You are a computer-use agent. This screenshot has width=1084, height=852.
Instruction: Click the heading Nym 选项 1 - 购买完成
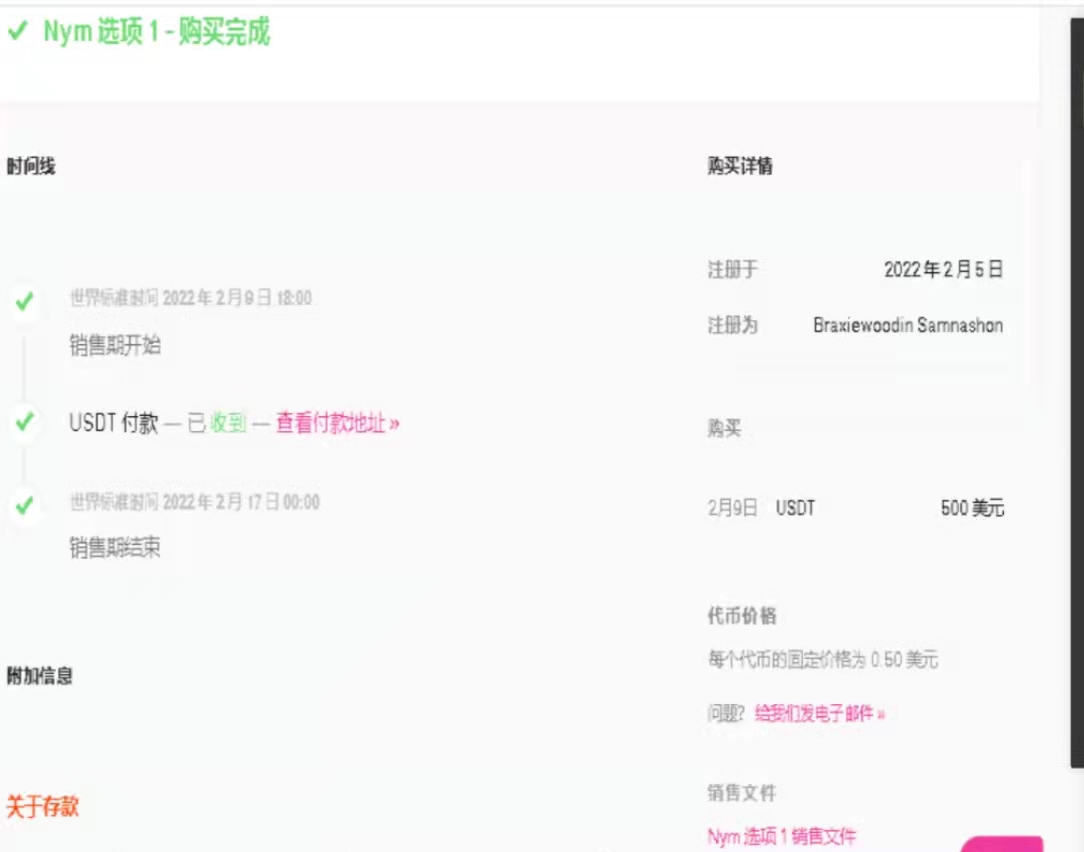[156, 31]
